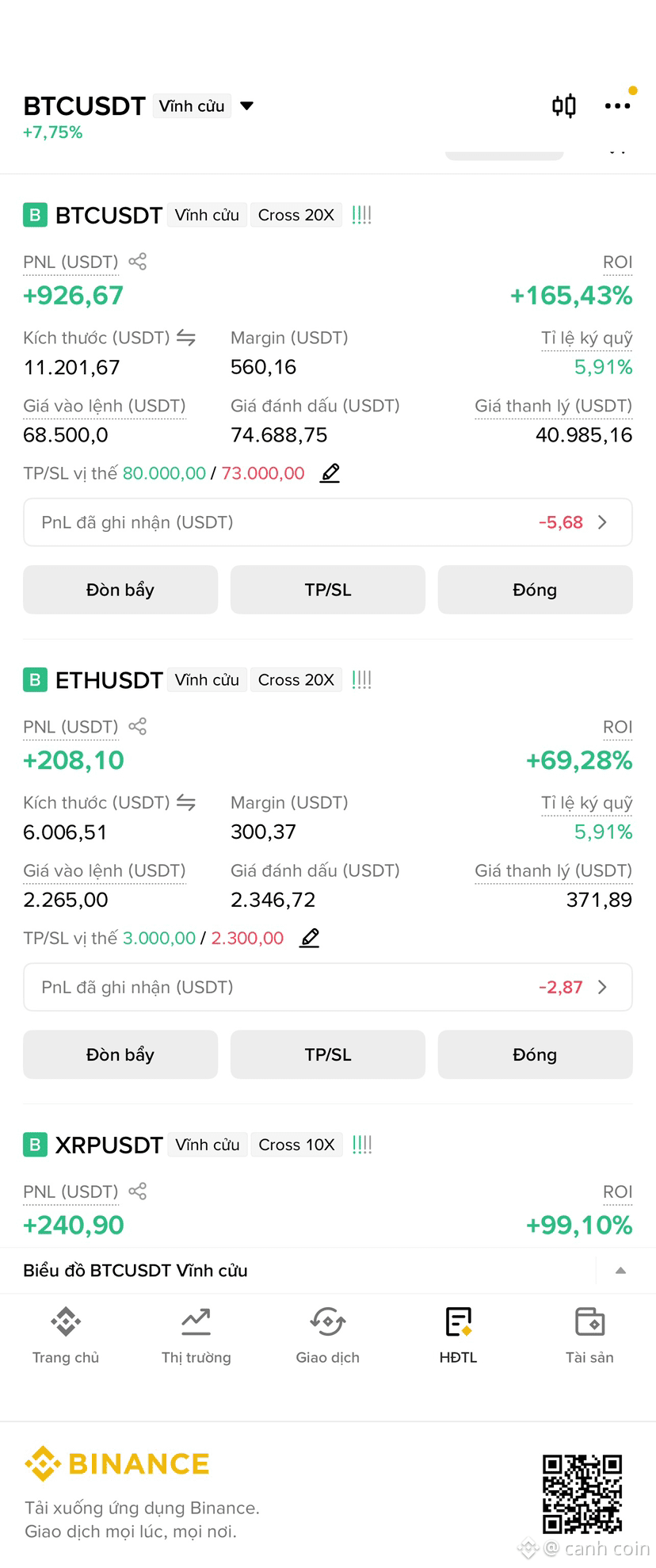
Task: Open BTCUSDT Cross 20X margin mode
Action: pyautogui.click(x=296, y=215)
